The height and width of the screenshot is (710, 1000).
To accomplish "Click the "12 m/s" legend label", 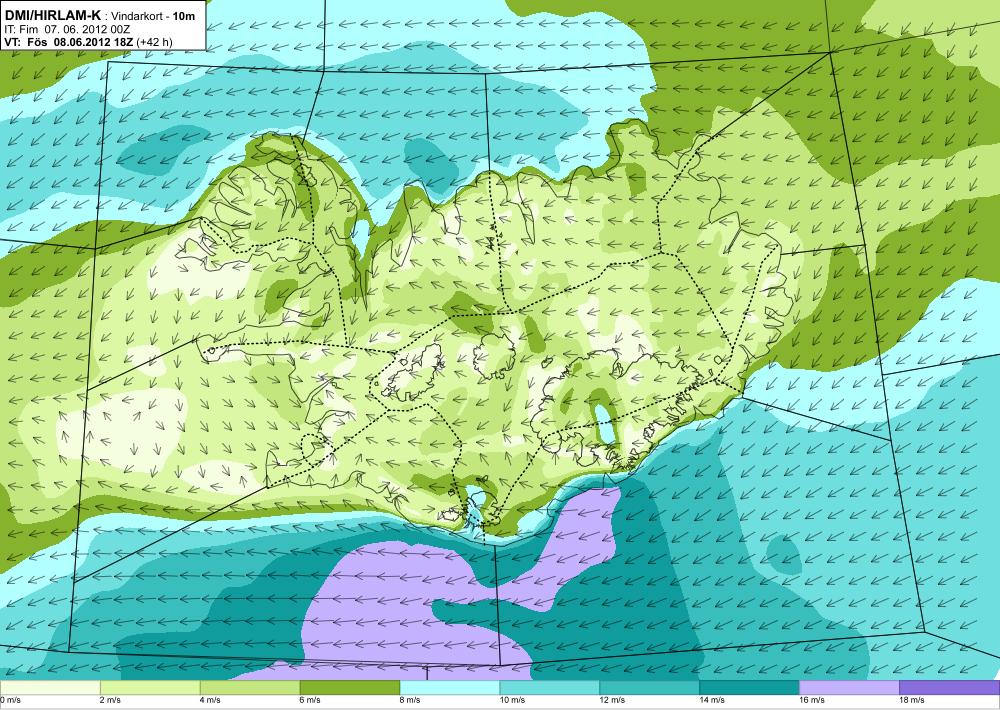I will (x=612, y=700).
